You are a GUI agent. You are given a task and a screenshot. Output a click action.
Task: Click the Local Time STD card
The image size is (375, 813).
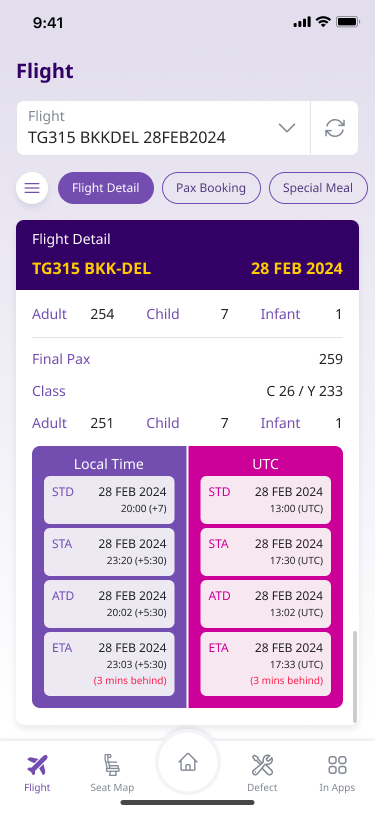109,500
